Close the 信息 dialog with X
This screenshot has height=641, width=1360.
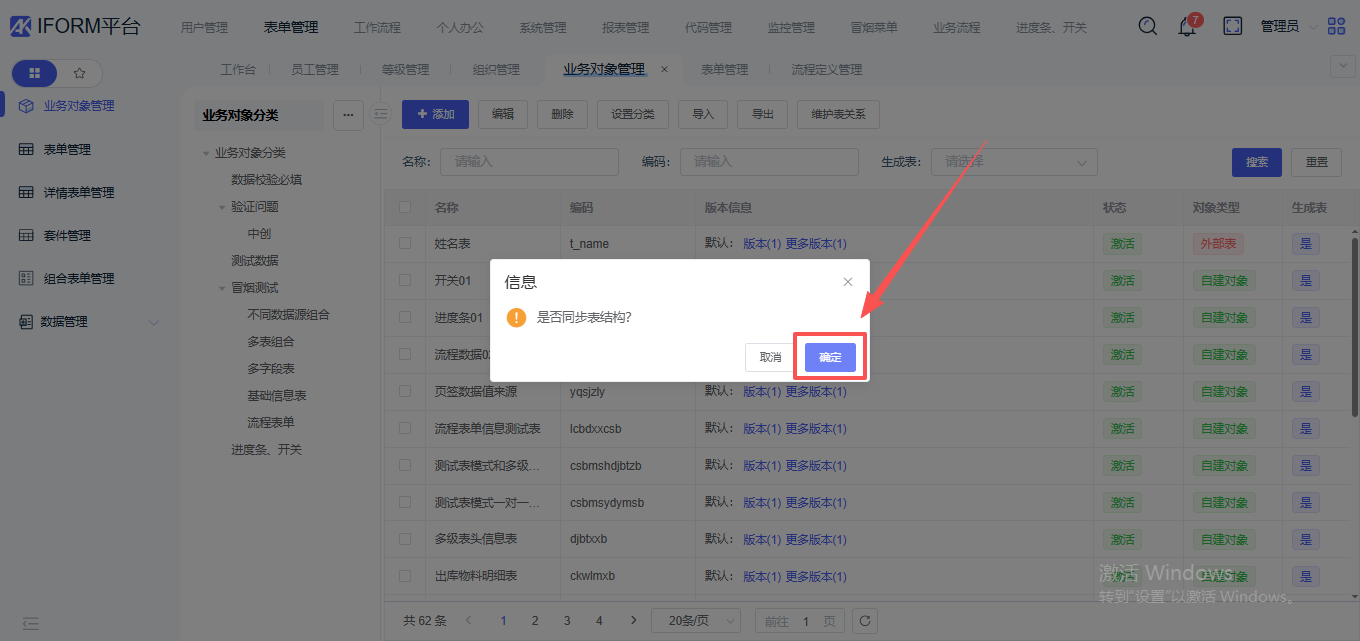848,282
